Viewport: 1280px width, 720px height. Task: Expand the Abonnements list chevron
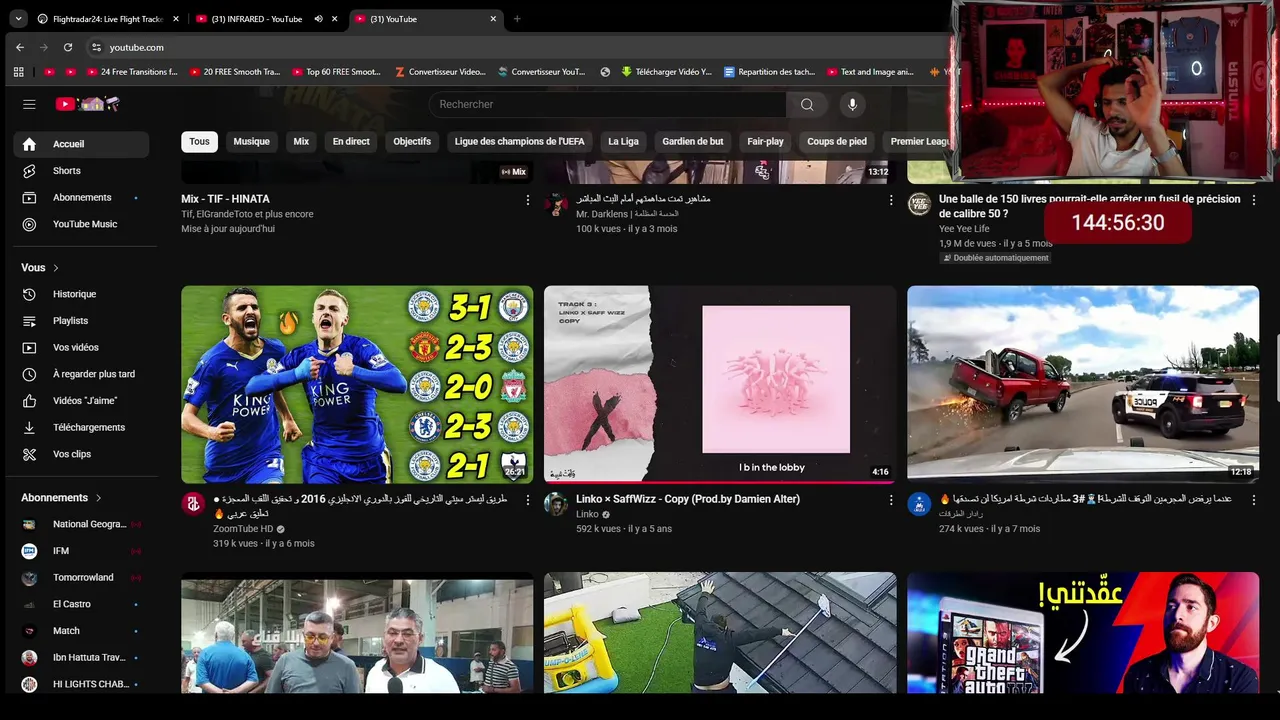98,498
